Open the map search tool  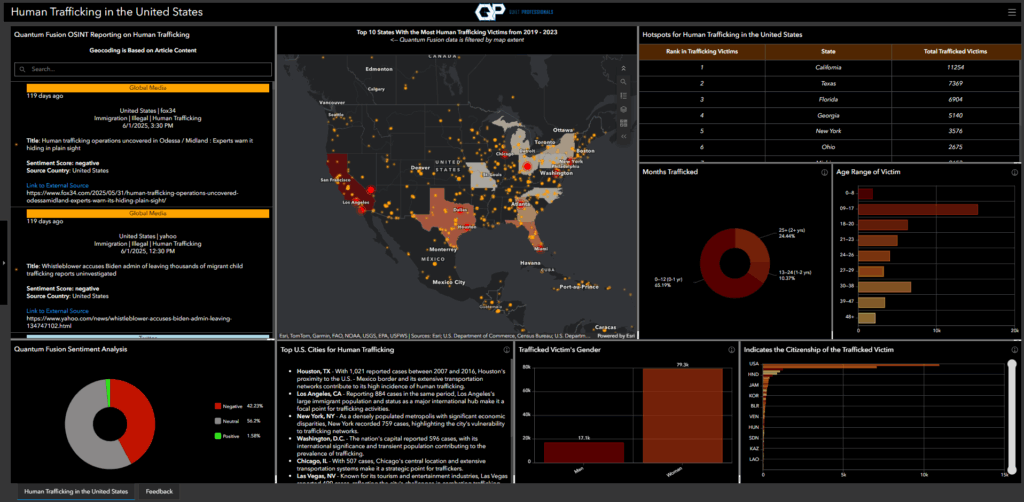[x=623, y=81]
